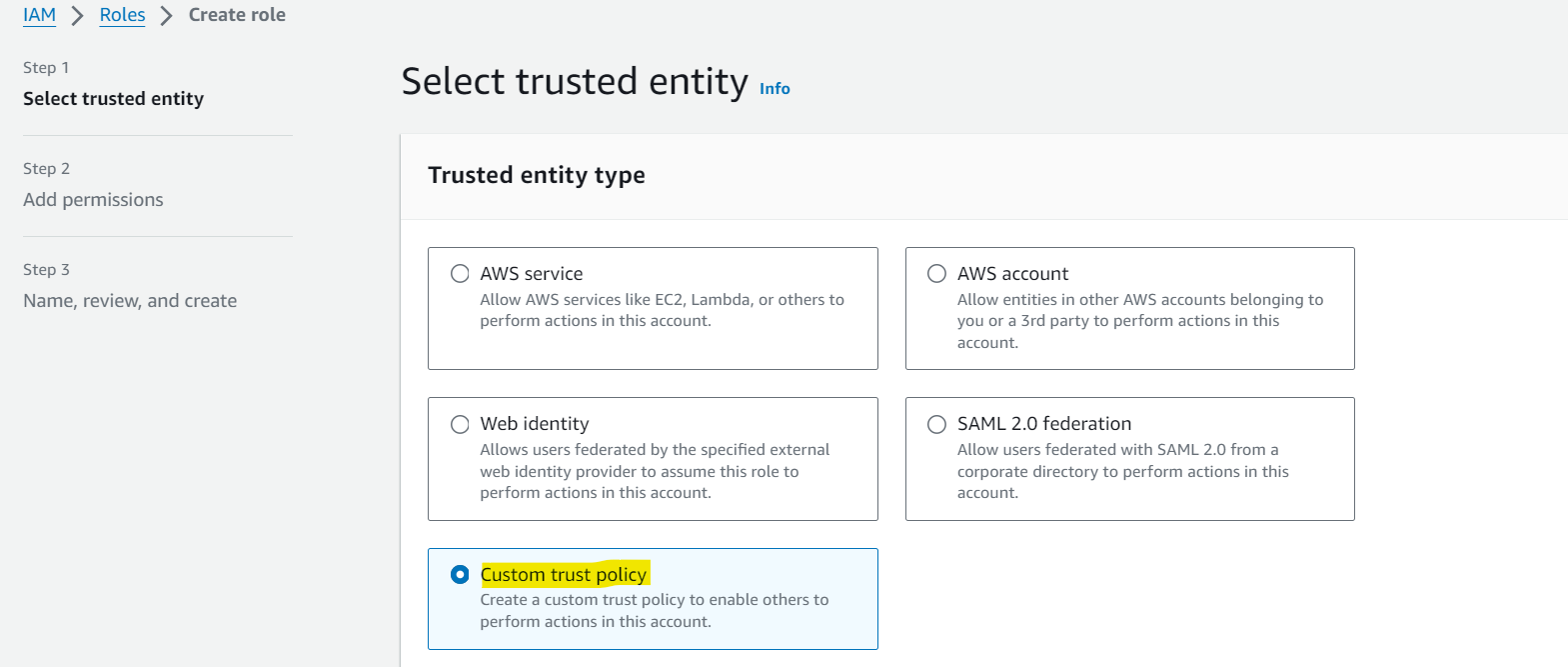Select the SAML 2.0 federation radio button
Screen dimensions: 1568x667
[936, 424]
